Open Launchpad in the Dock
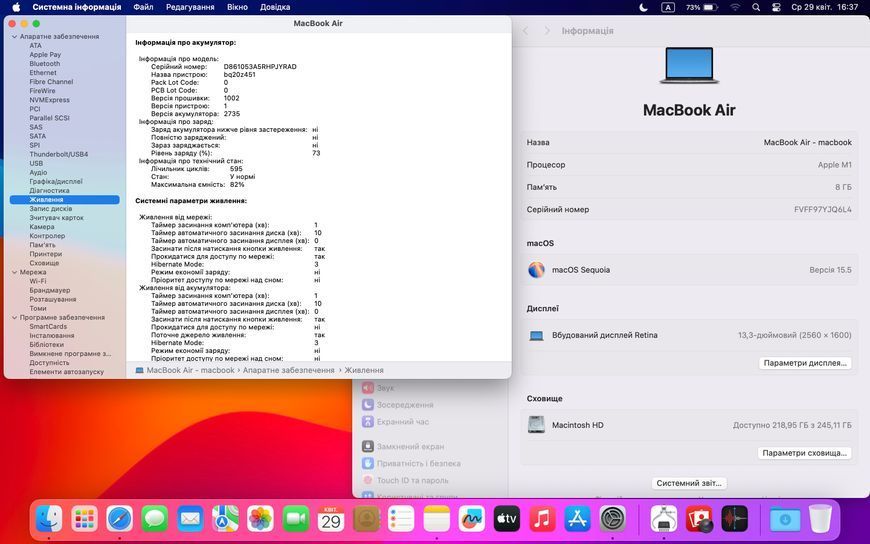The image size is (870, 544). coord(84,520)
